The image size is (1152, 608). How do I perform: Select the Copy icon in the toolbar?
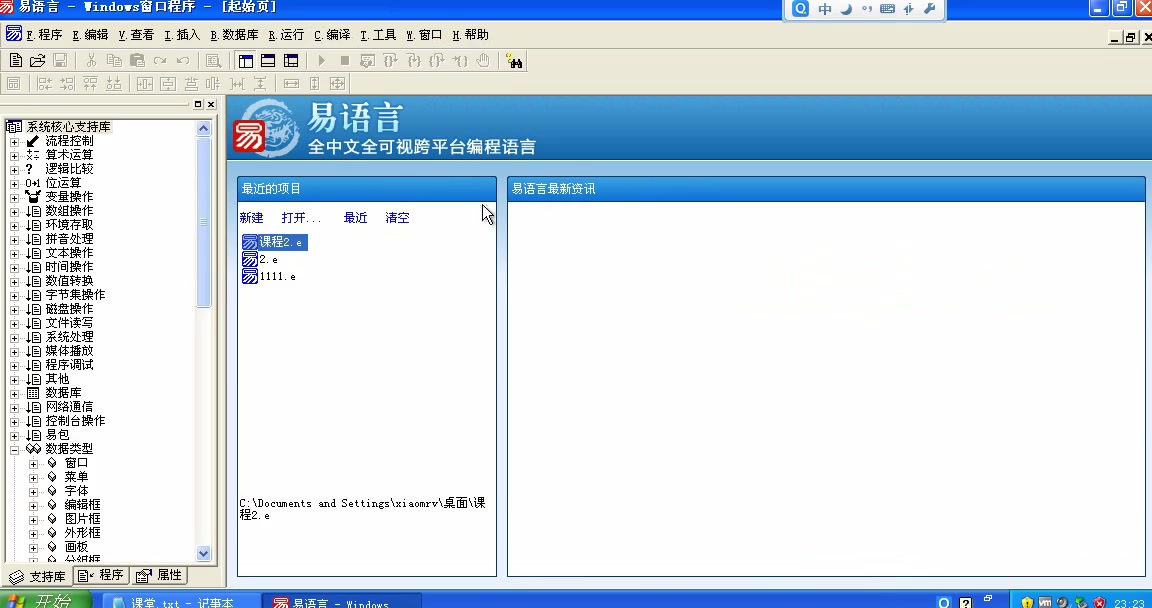click(113, 60)
